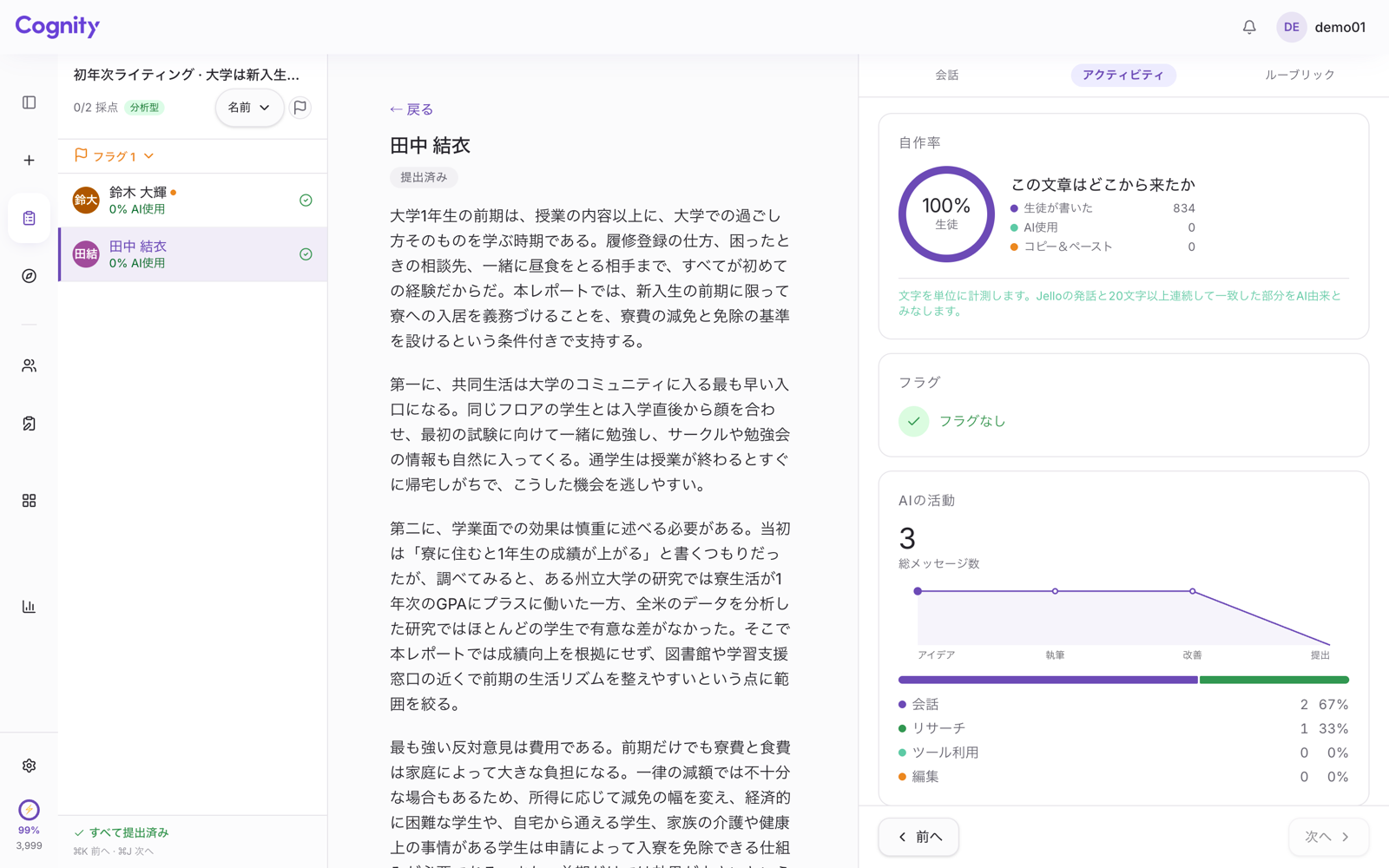The width and height of the screenshot is (1389, 868).
Task: Click the flag filter icon beside 名前
Action: [300, 108]
